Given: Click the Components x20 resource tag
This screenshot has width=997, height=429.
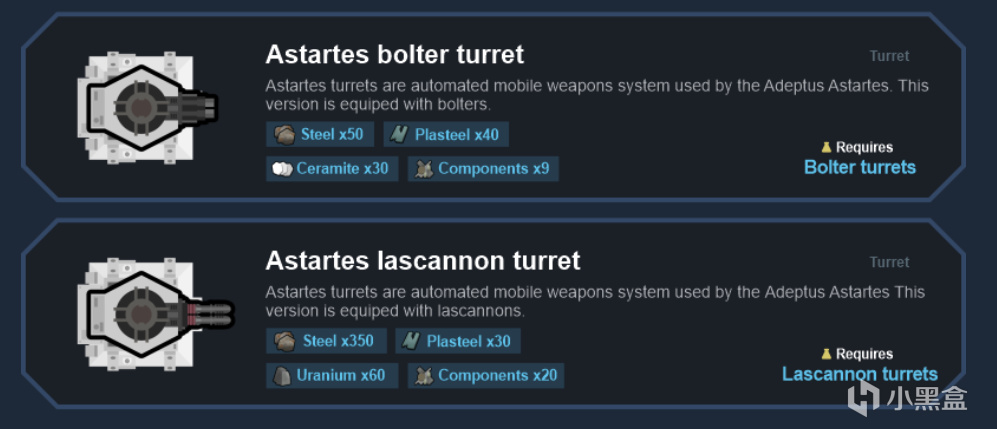Looking at the screenshot, I should coord(485,376).
